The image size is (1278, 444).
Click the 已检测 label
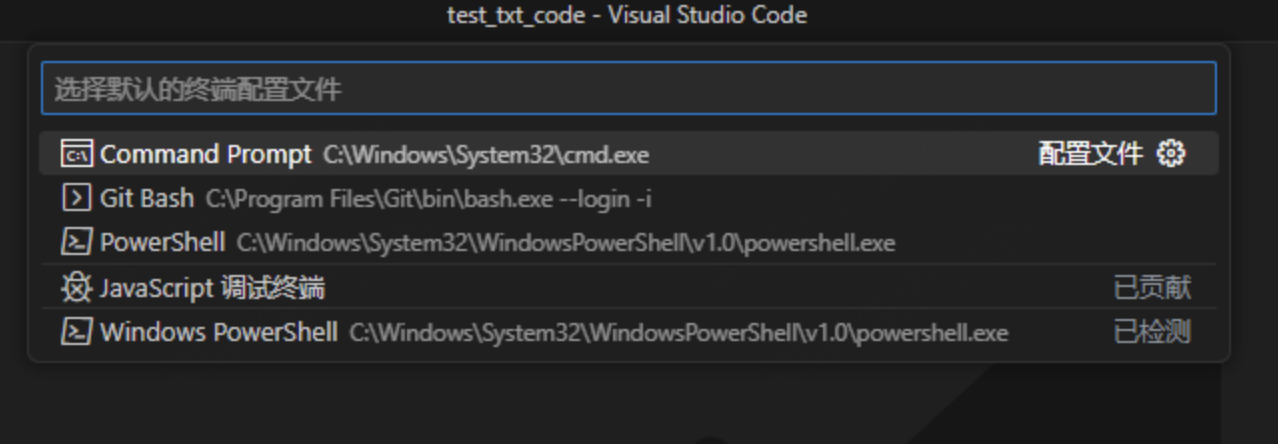click(1152, 332)
